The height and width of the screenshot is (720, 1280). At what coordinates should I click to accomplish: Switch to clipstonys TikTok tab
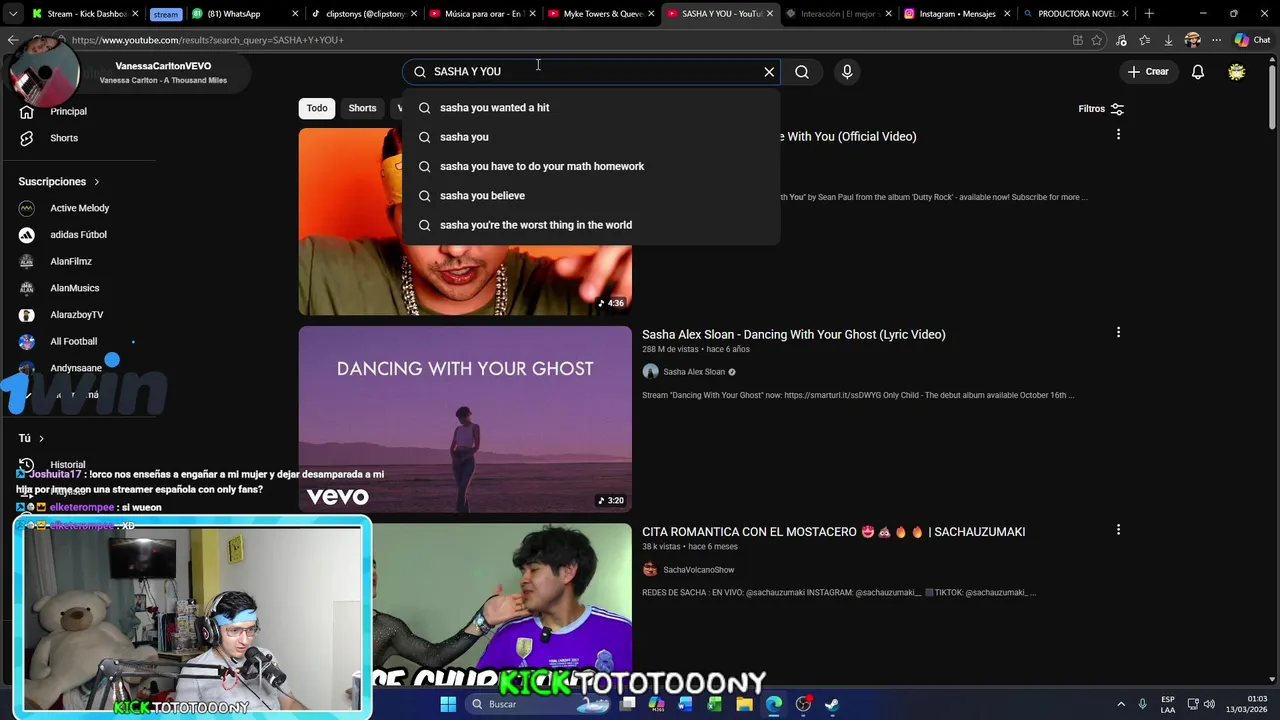pos(364,14)
